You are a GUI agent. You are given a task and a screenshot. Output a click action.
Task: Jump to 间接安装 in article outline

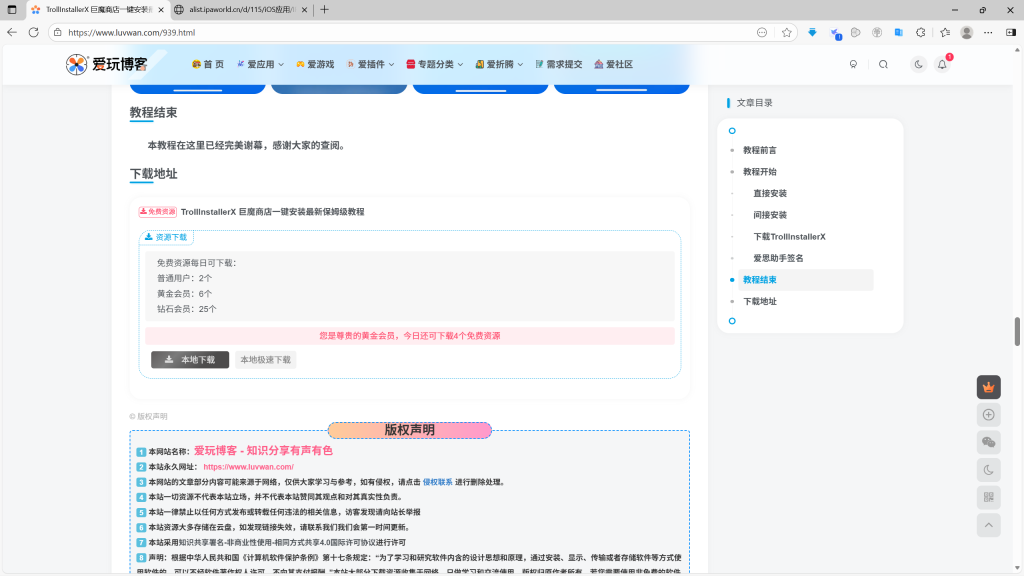(x=770, y=215)
